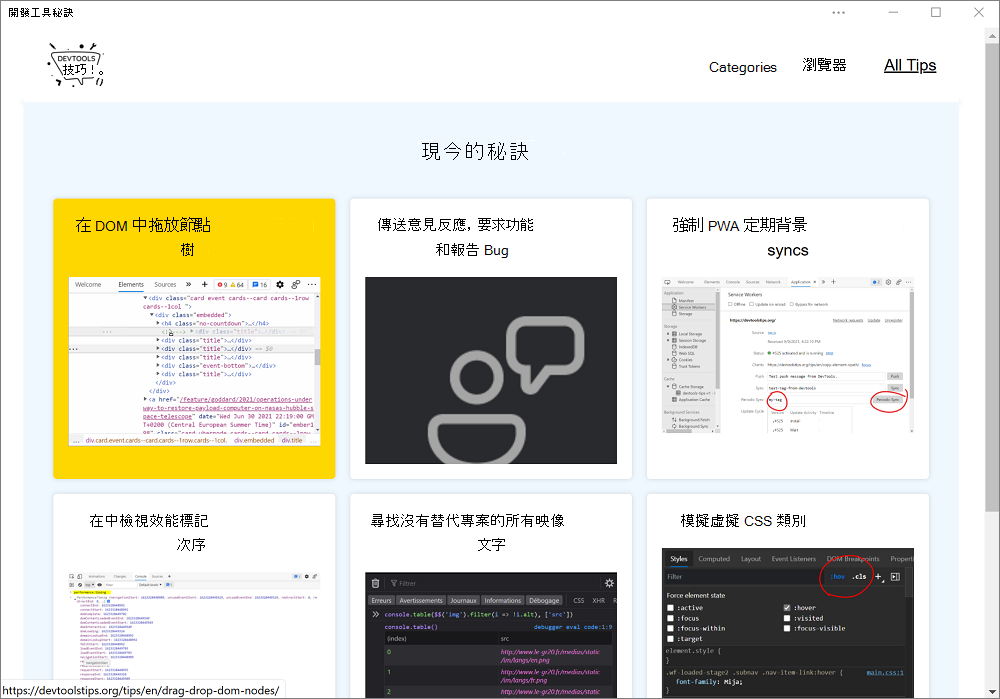Expand the div class title tree node

158,339
